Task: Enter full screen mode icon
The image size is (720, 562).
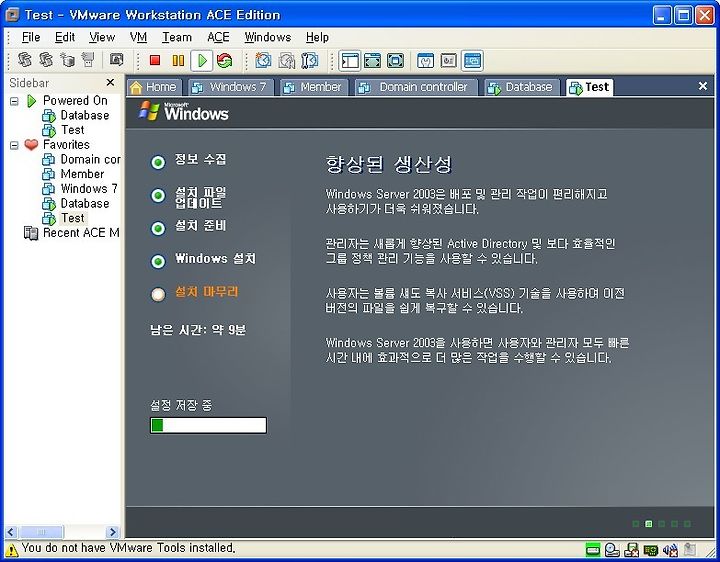Action: 395,60
